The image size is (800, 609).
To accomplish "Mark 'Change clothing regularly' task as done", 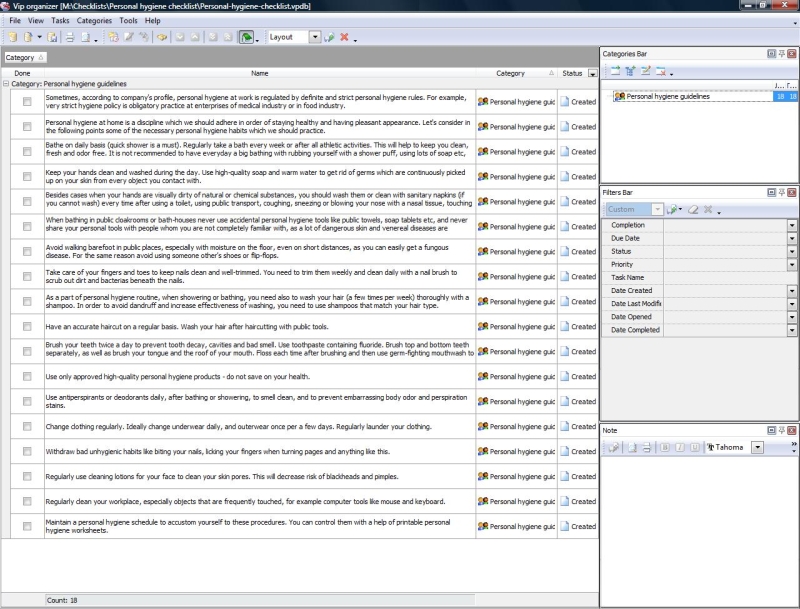I will coord(27,426).
